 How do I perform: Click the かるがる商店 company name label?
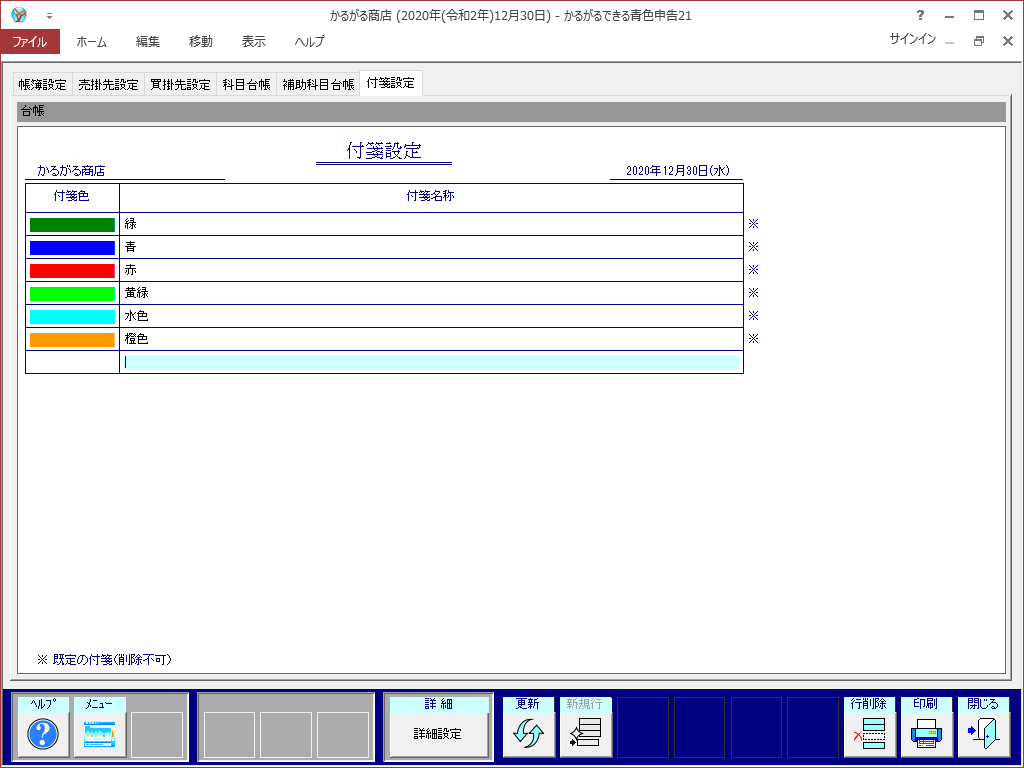71,171
